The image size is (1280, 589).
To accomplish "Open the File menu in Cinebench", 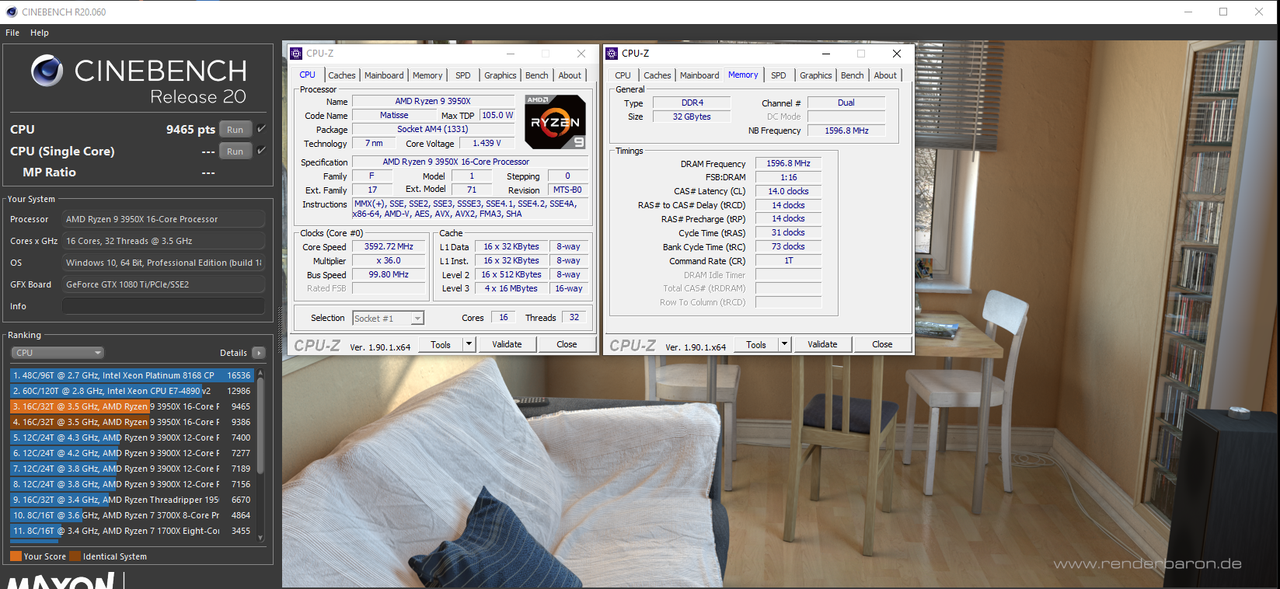I will [13, 33].
